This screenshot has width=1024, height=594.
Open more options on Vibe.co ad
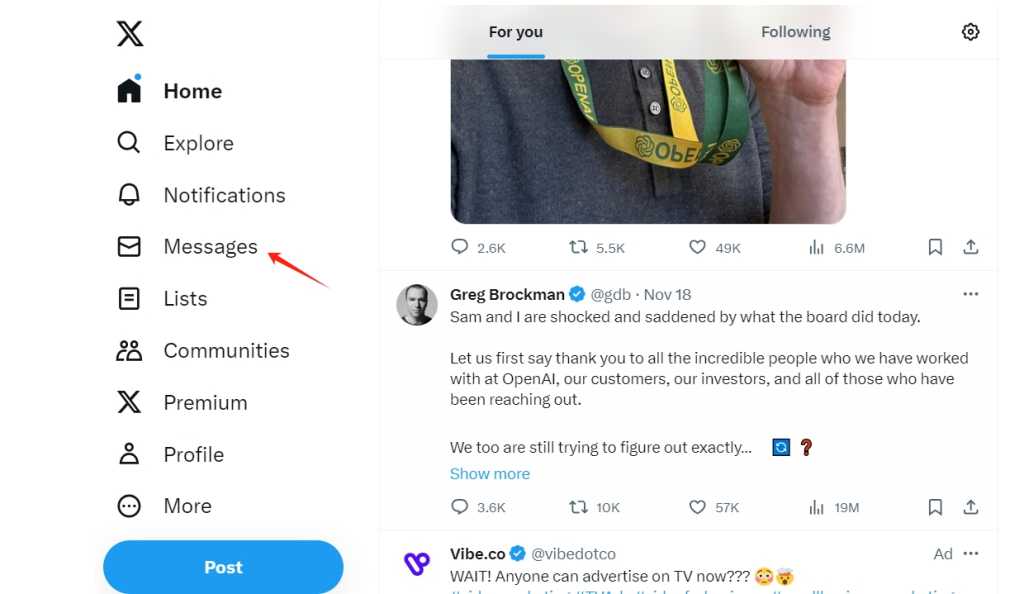(x=970, y=553)
